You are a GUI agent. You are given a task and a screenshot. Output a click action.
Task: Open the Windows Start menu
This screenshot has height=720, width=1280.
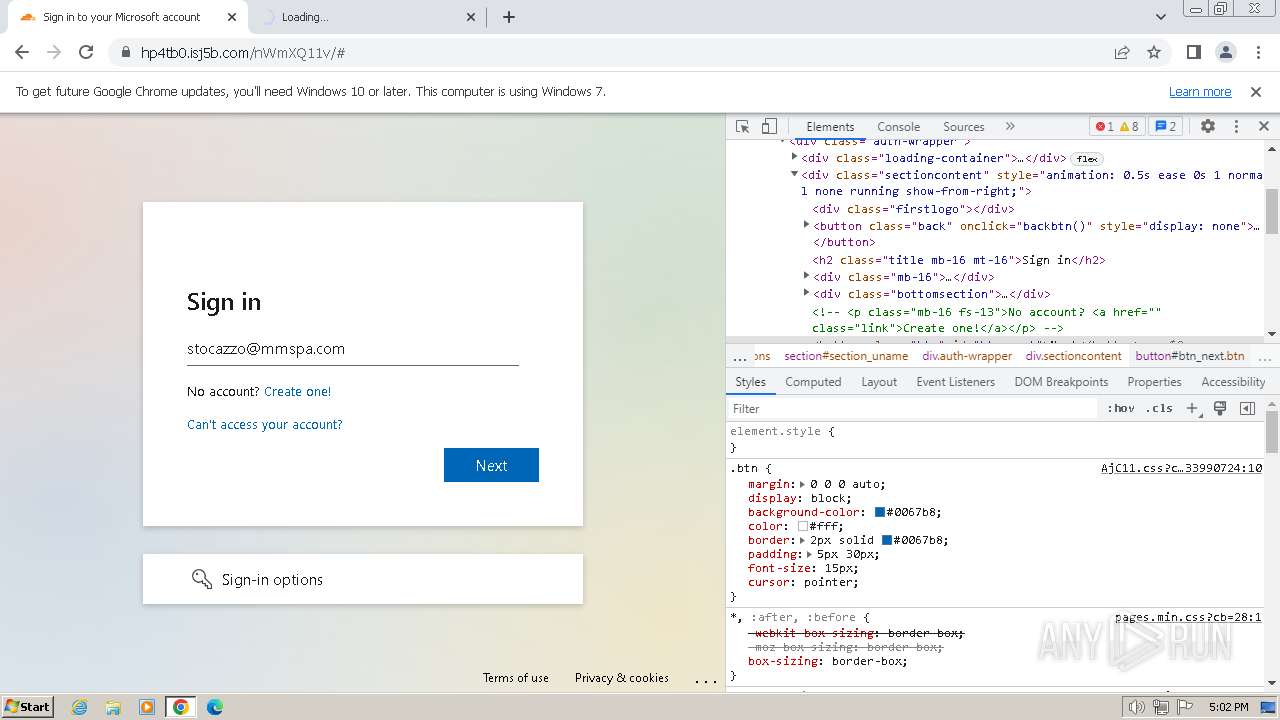point(28,706)
